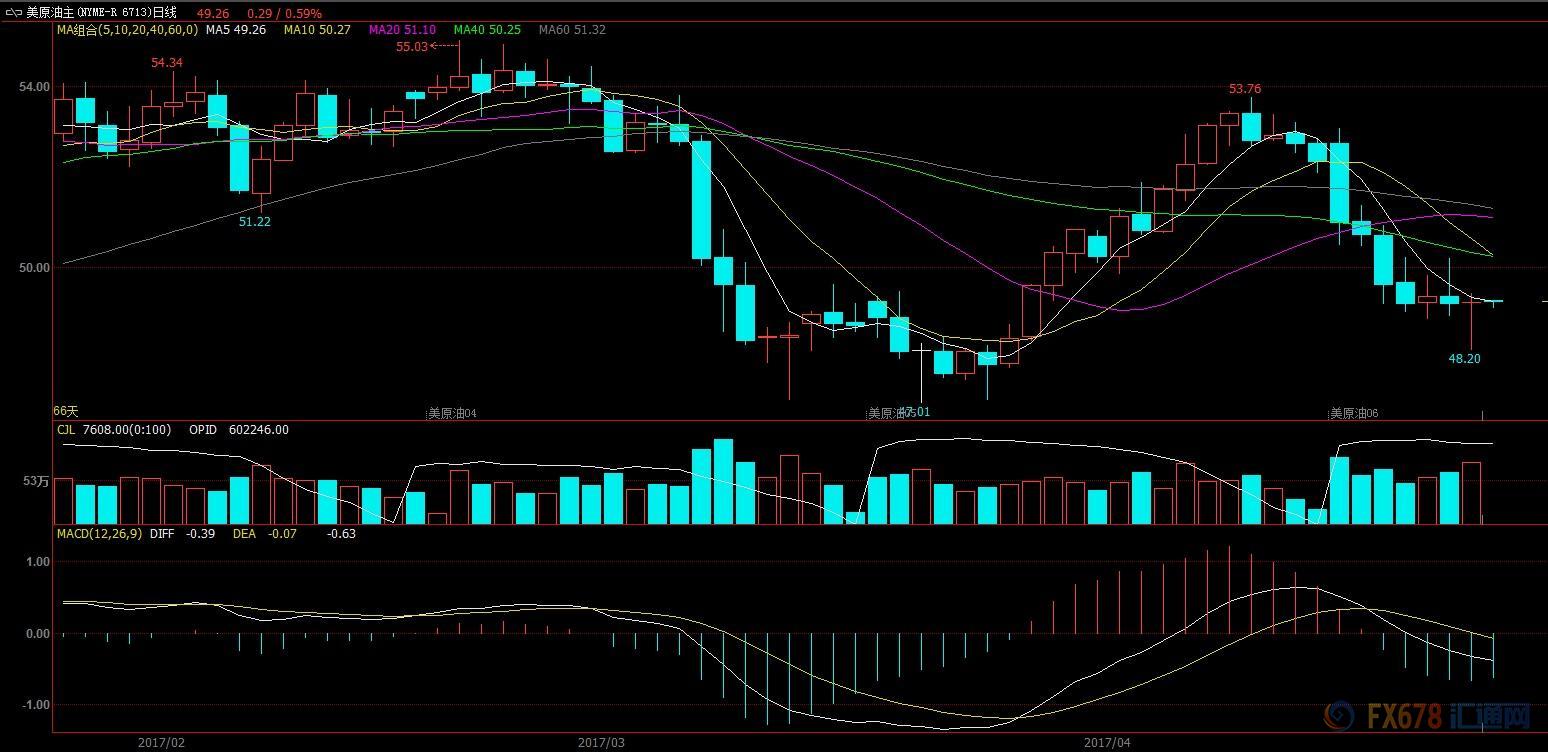This screenshot has width=1548, height=752.
Task: Click the 53.76 peak price label
Action: (1244, 89)
